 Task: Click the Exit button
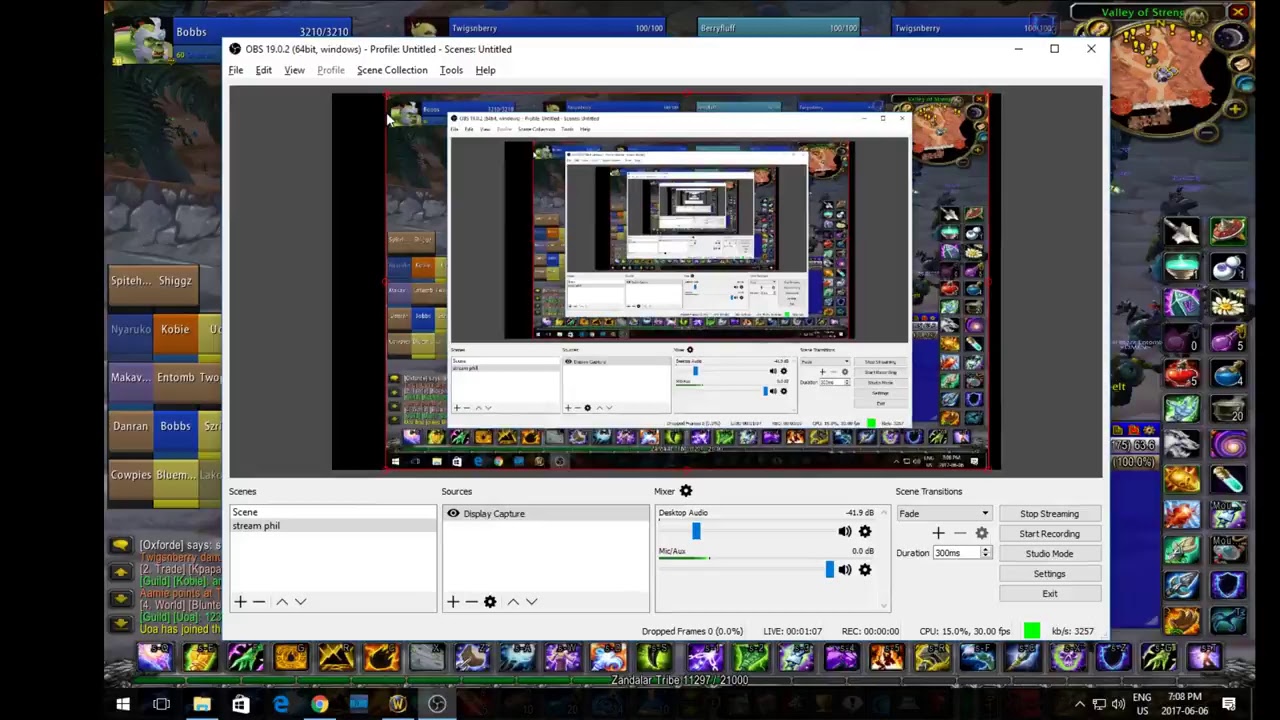pyautogui.click(x=1049, y=594)
